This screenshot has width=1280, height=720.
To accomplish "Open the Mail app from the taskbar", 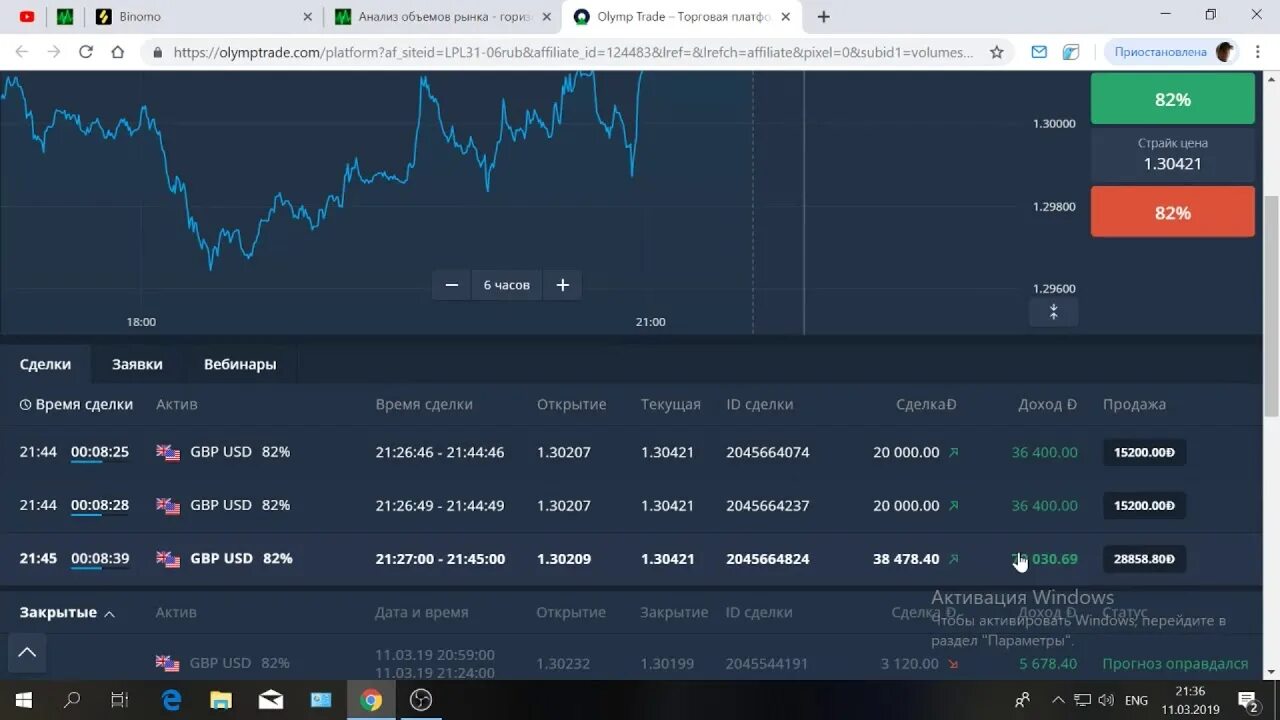I will tap(270, 700).
